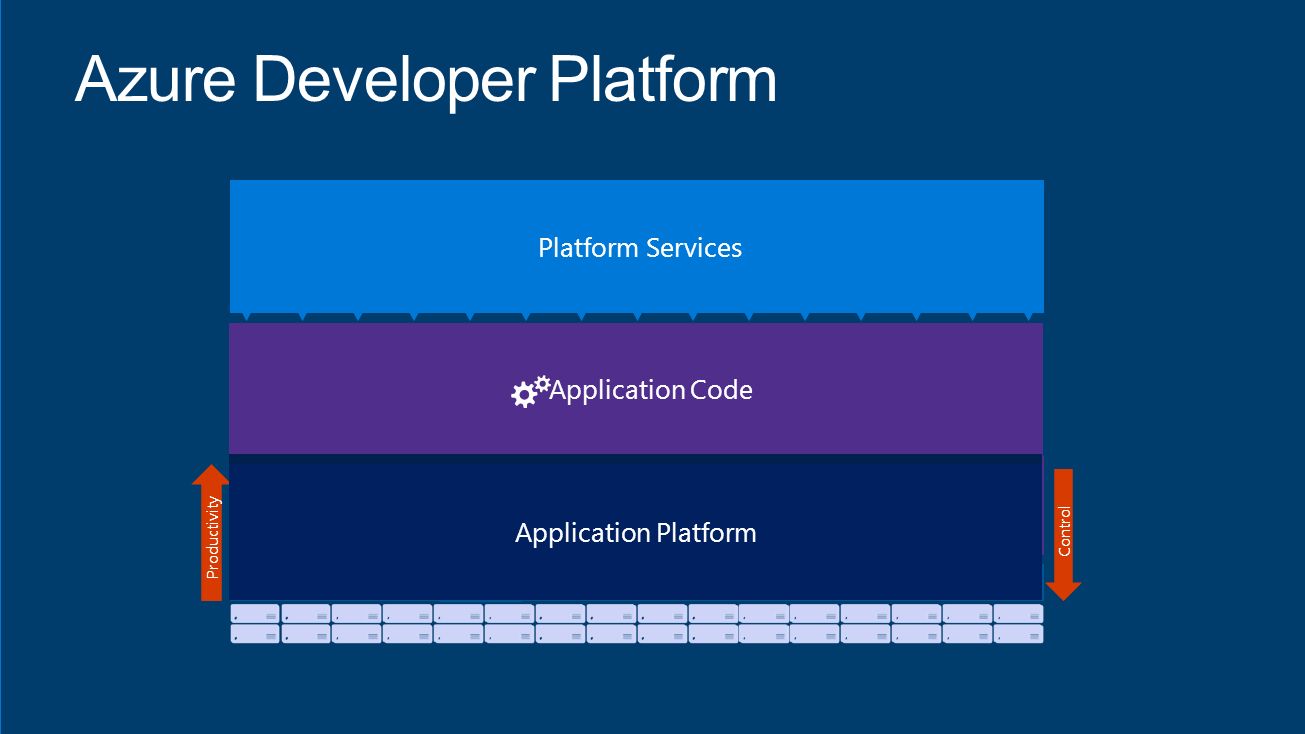This screenshot has width=1305, height=734.
Task: Click the Platform Services label text
Action: pos(640,247)
